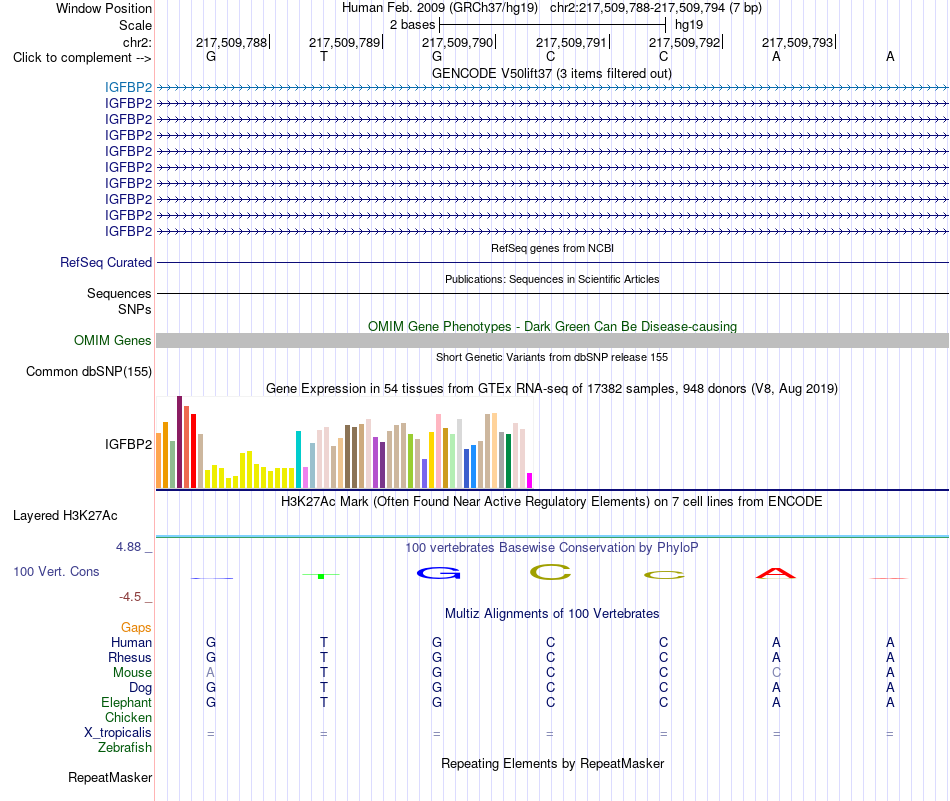
Task: Click the smaller olive C PhyloP logo
Action: point(664,575)
